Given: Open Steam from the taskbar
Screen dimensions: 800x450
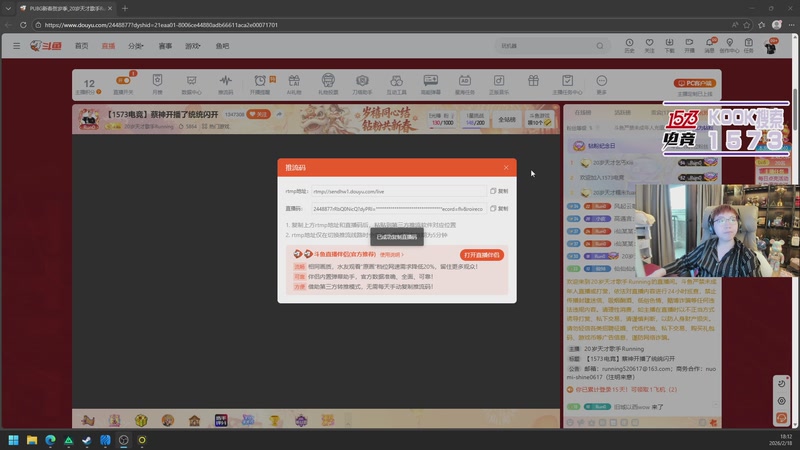Looking at the screenshot, I should [x=87, y=440].
